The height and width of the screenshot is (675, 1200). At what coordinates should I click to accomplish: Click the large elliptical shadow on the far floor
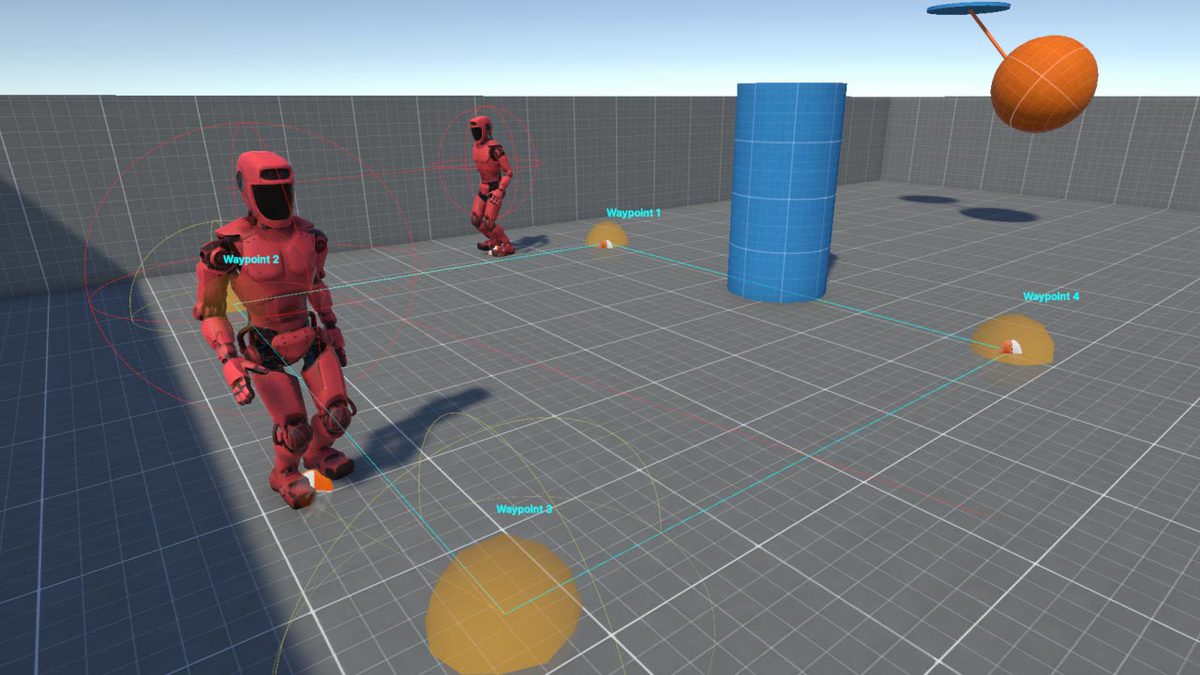(x=999, y=214)
